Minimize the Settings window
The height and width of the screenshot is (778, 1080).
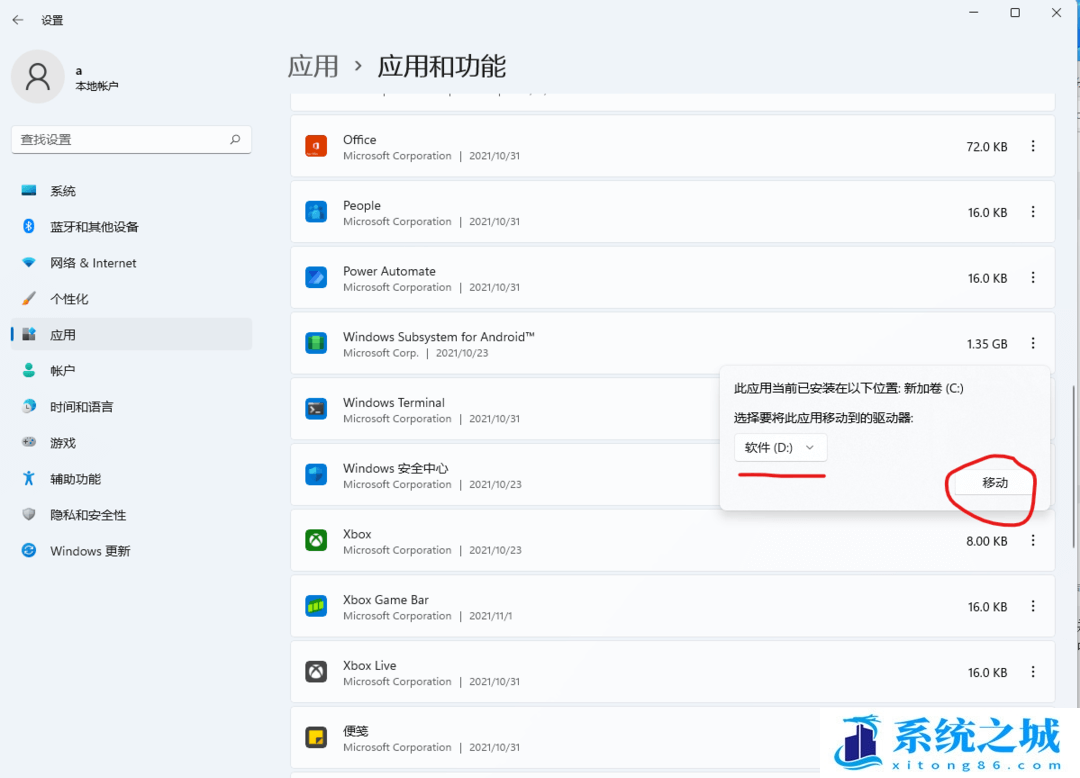[973, 12]
